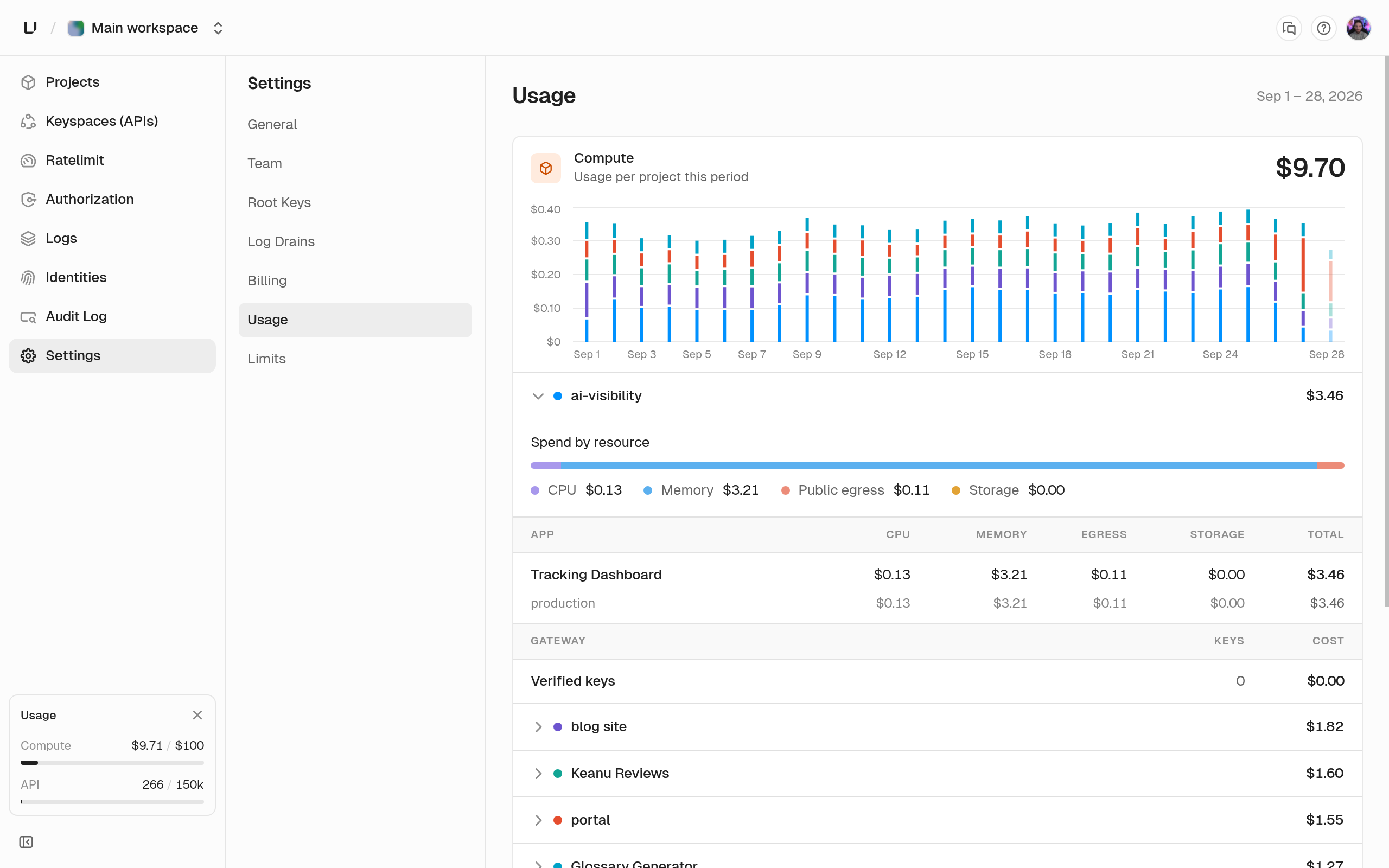Click the red portal color dot
1389x868 pixels.
tap(557, 820)
